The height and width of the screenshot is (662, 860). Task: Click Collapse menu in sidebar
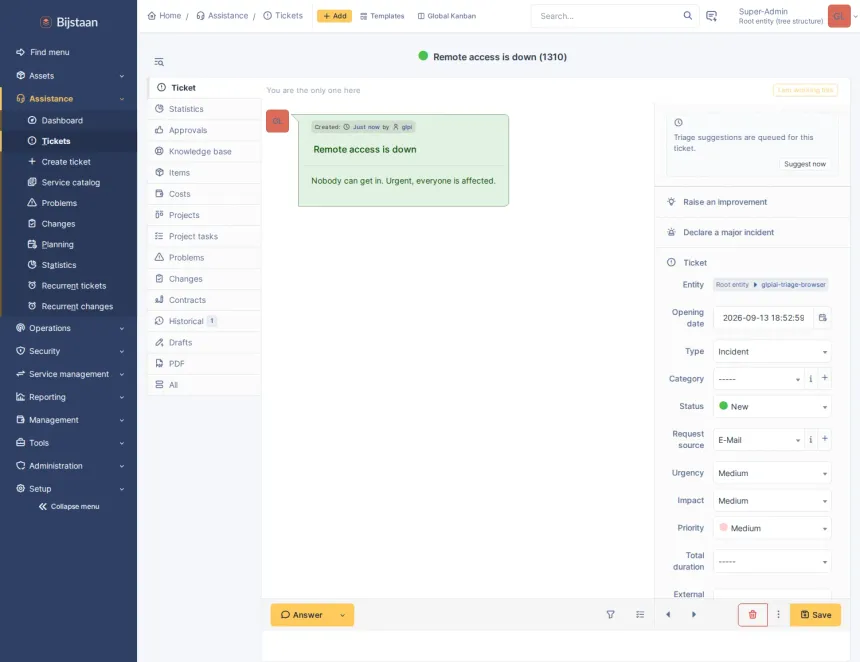pos(69,507)
